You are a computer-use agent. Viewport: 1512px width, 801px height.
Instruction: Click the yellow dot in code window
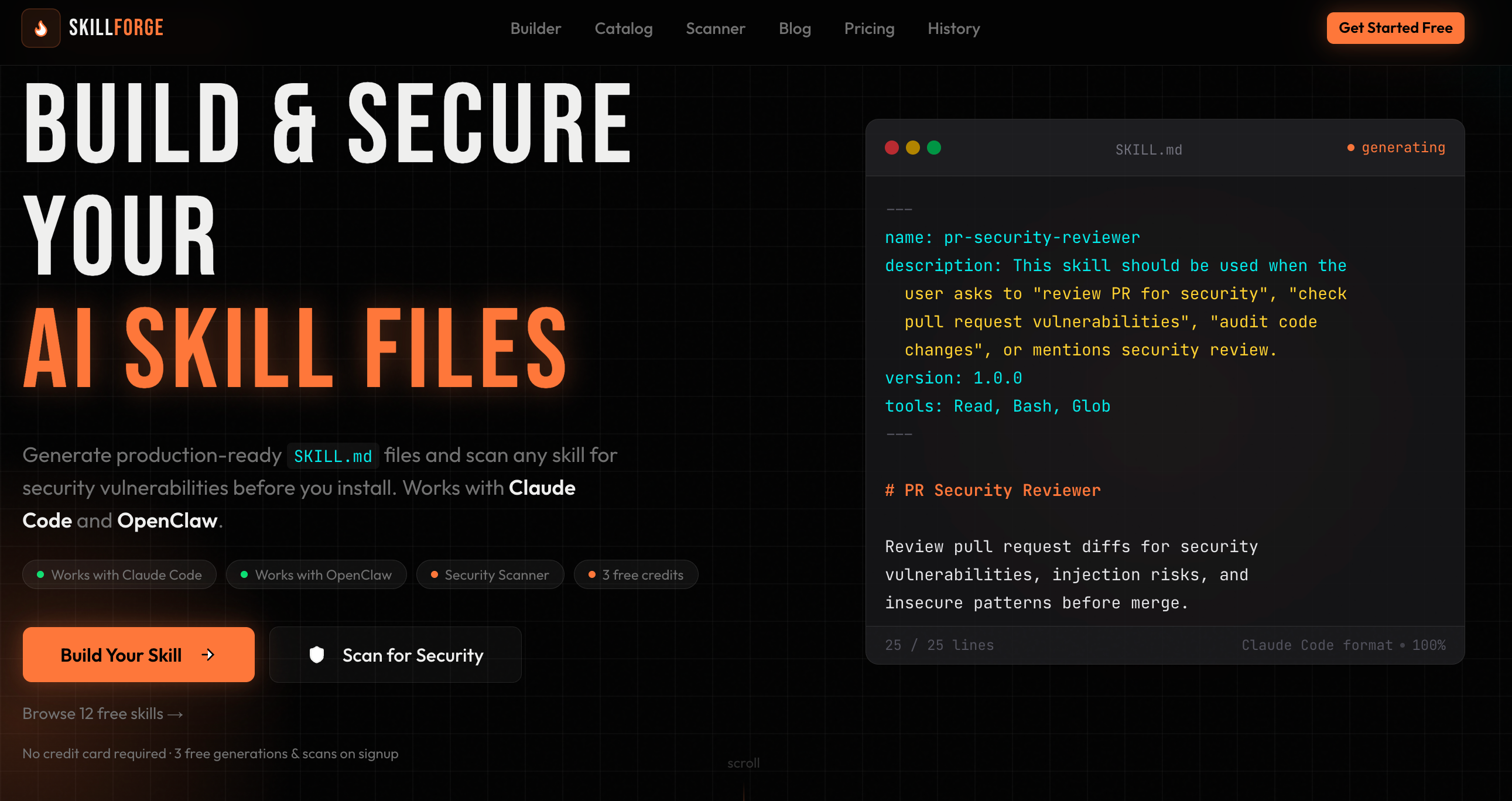[x=912, y=148]
